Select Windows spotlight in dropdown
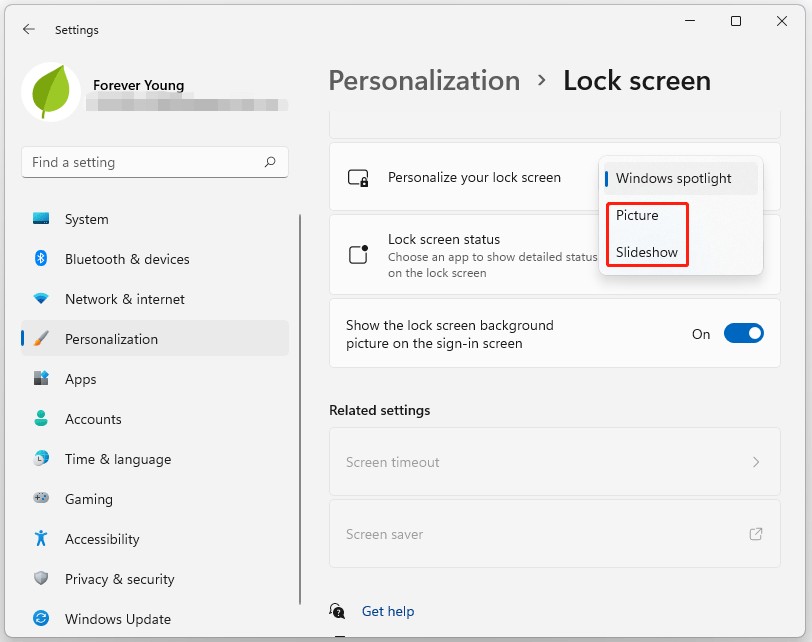The height and width of the screenshot is (642, 812). [680, 179]
